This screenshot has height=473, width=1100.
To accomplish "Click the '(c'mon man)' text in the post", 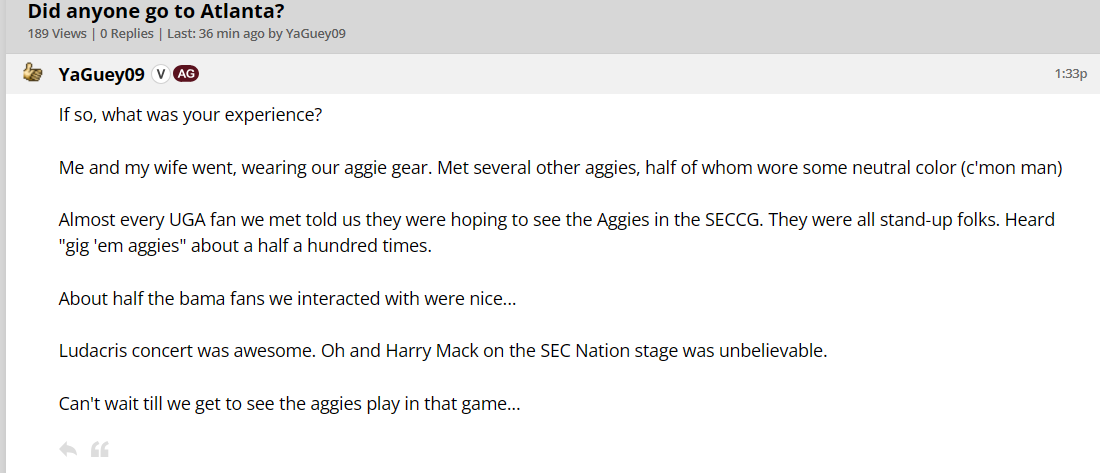I will click(x=1010, y=167).
